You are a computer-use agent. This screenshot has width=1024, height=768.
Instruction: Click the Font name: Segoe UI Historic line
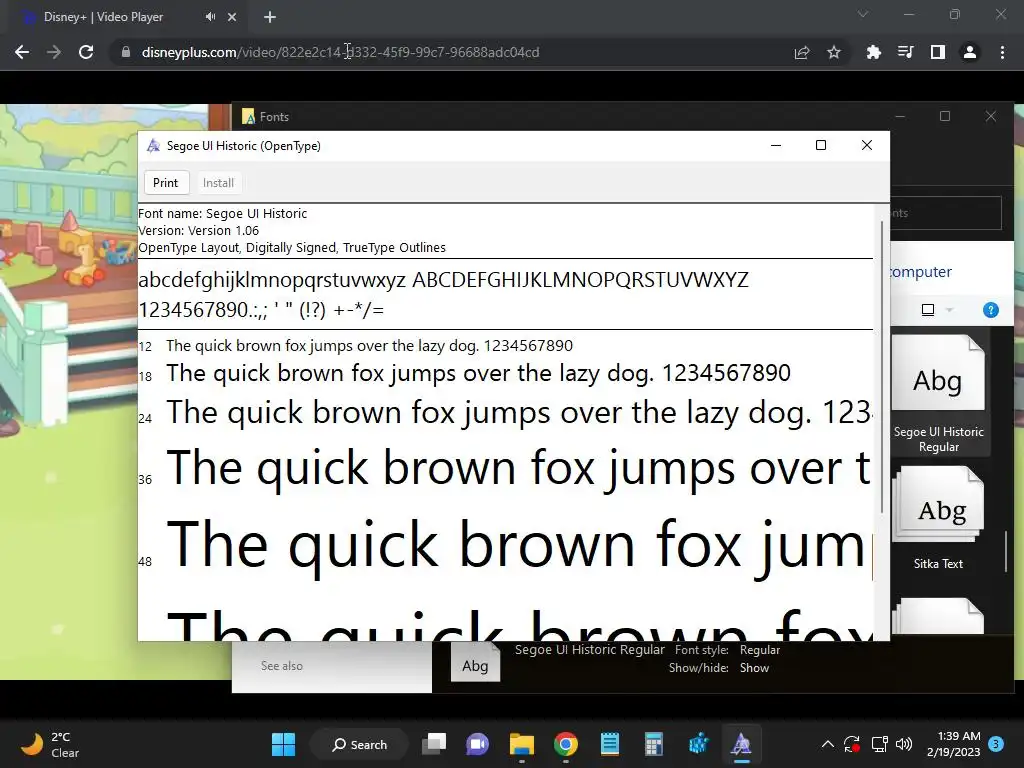(x=223, y=214)
